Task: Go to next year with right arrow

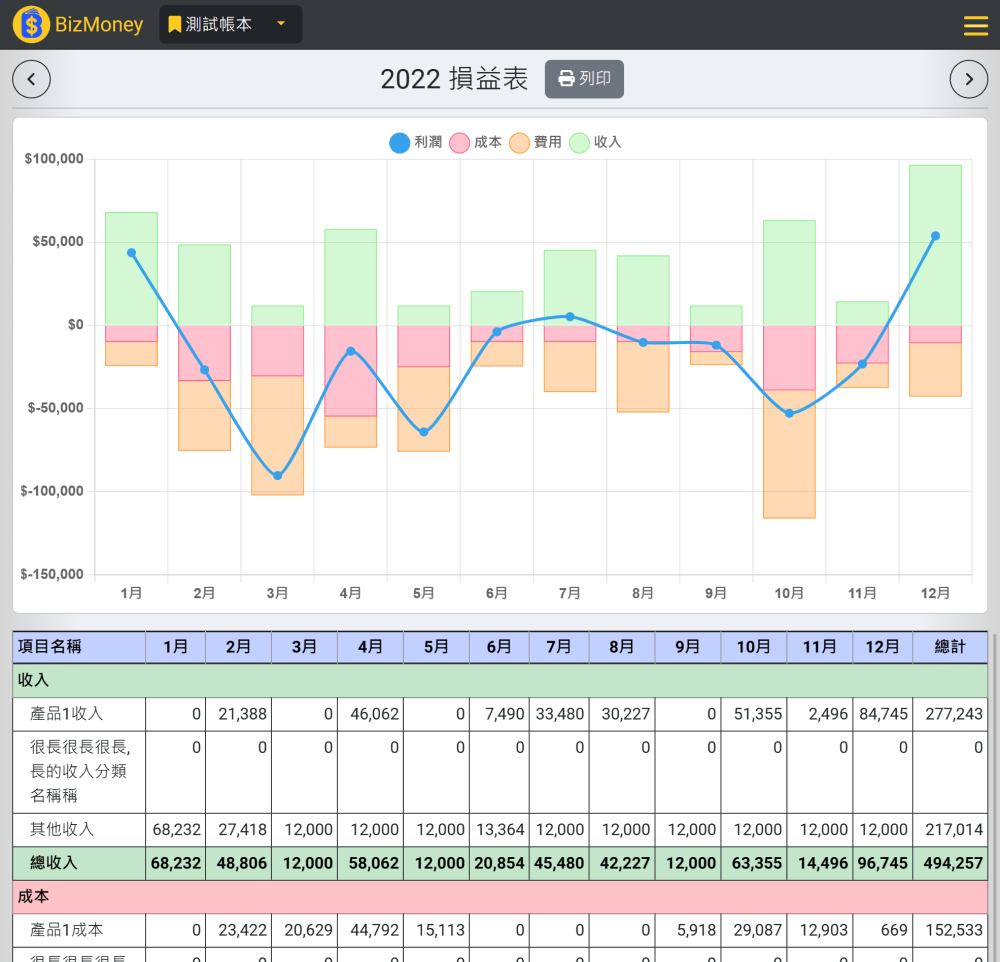Action: [969, 79]
